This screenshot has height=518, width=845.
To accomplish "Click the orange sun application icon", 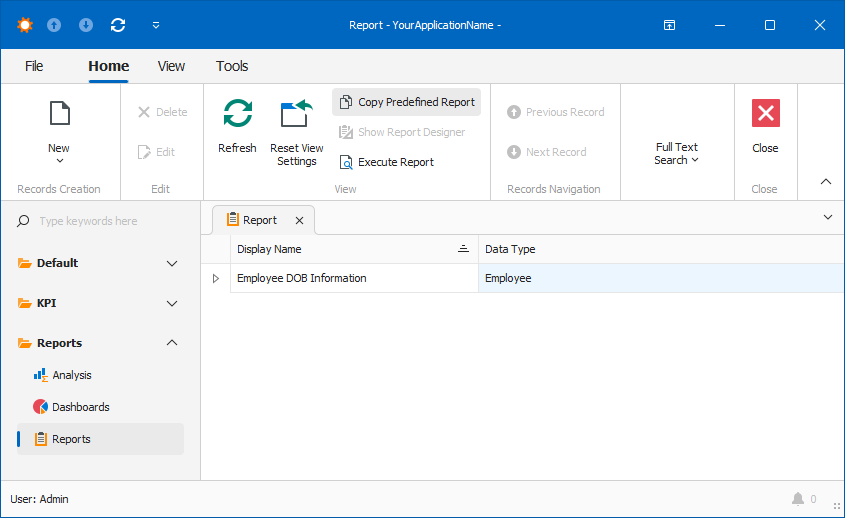I will [x=25, y=25].
